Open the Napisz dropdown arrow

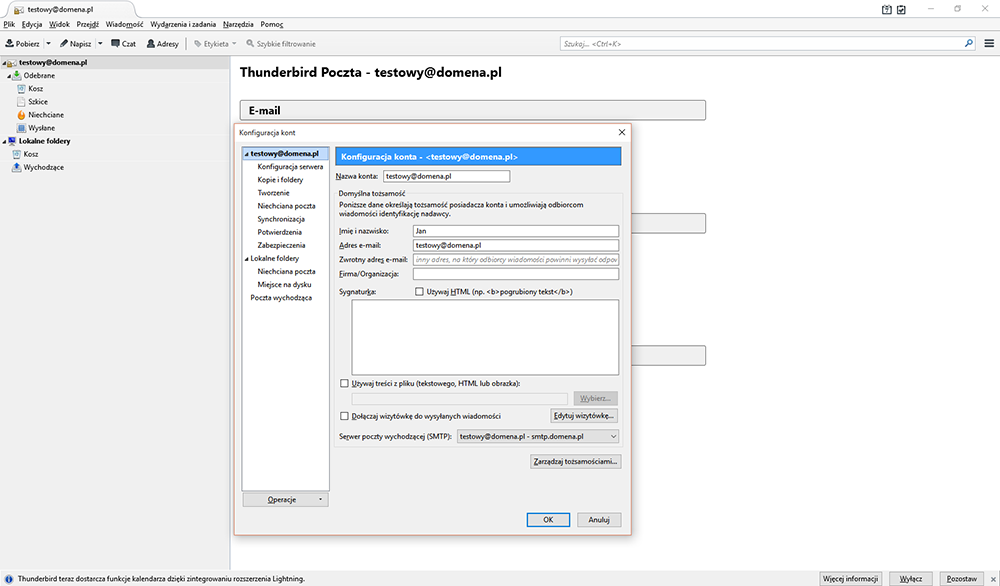(100, 43)
